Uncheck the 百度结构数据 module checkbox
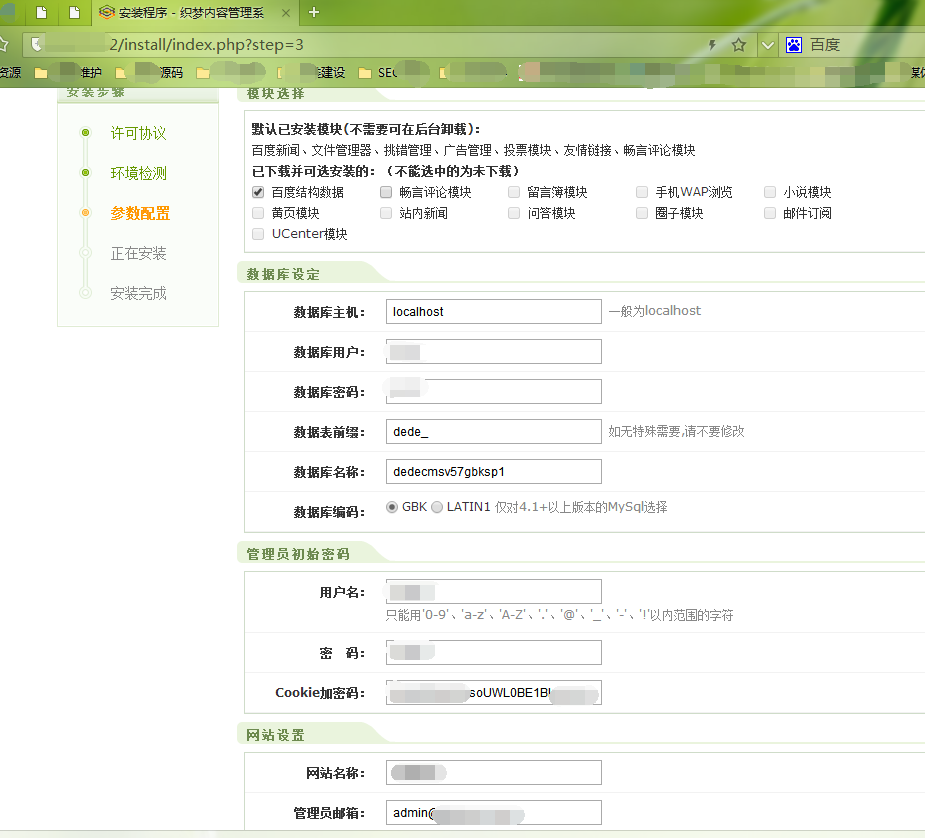The image size is (925, 838). coord(257,192)
